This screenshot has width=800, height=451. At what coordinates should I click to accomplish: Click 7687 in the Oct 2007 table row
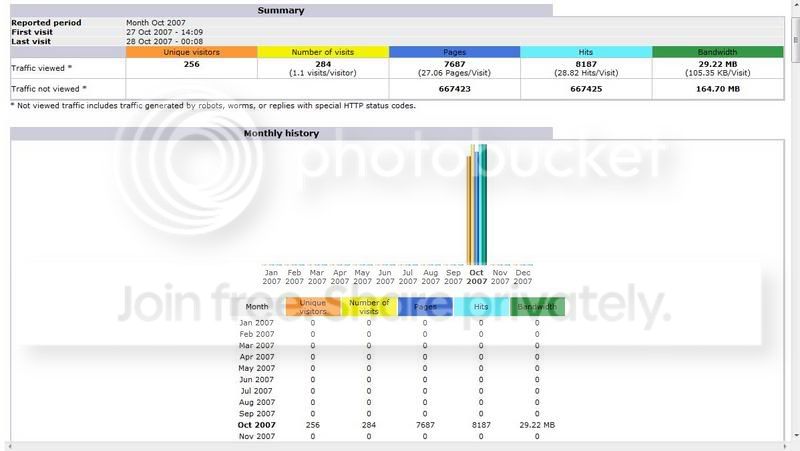point(425,425)
